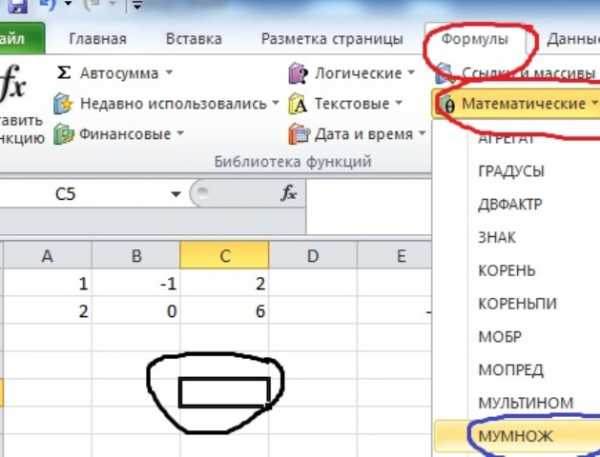Select the ЗНАК function
Screen dimensions: 600x457
pos(497,237)
